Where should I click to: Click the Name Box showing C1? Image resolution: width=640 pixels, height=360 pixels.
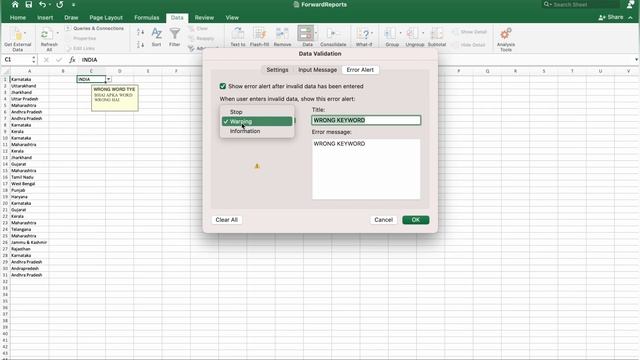[x=16, y=60]
